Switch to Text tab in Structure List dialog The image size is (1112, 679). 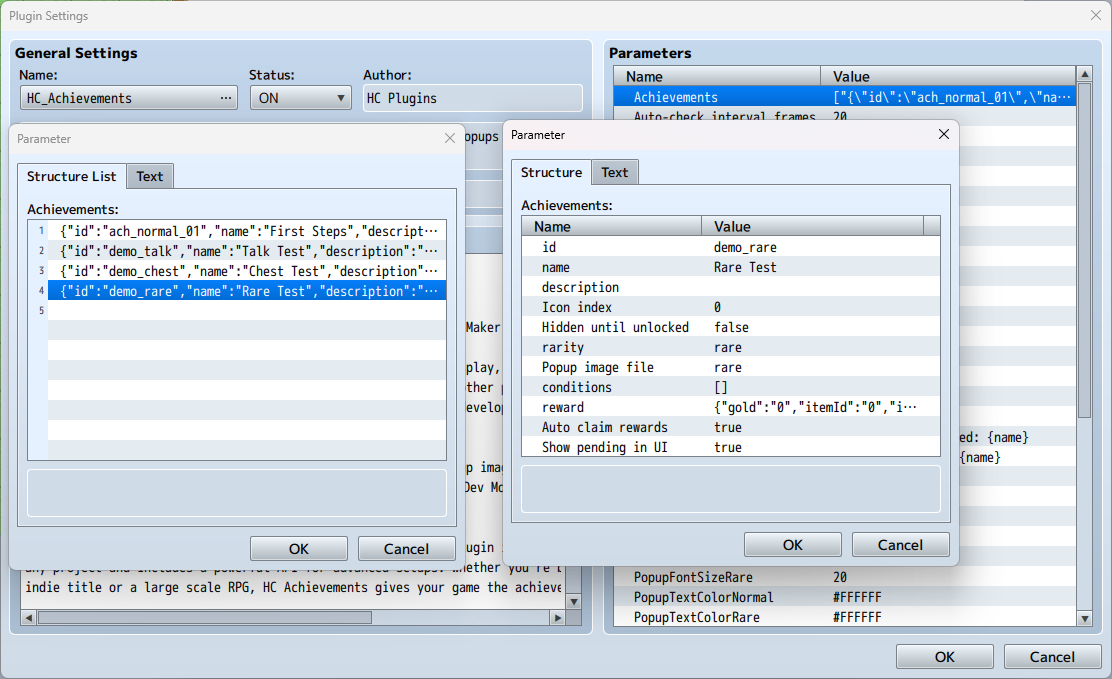(150, 177)
